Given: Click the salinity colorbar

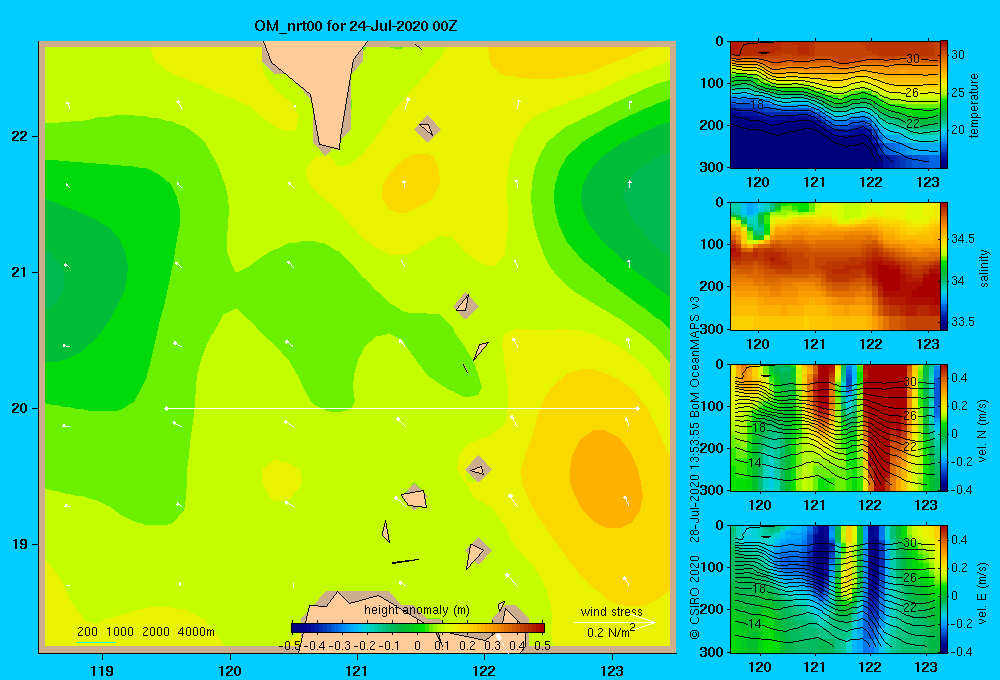Looking at the screenshot, I should coord(944,266).
